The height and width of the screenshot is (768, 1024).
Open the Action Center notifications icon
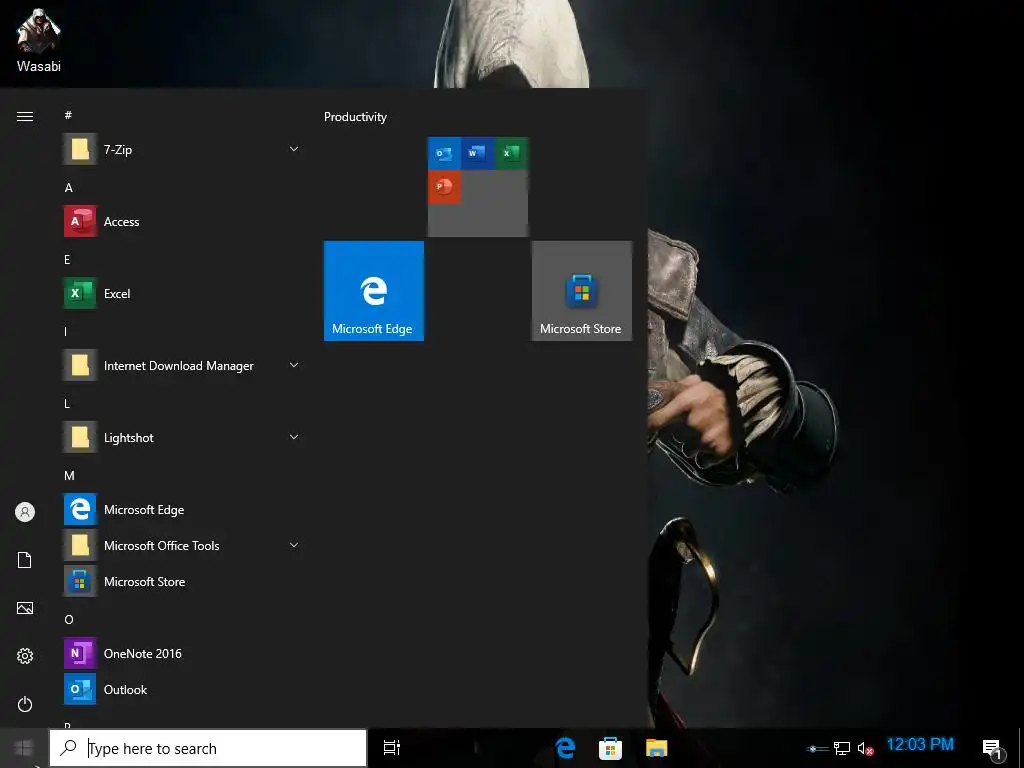(993, 749)
